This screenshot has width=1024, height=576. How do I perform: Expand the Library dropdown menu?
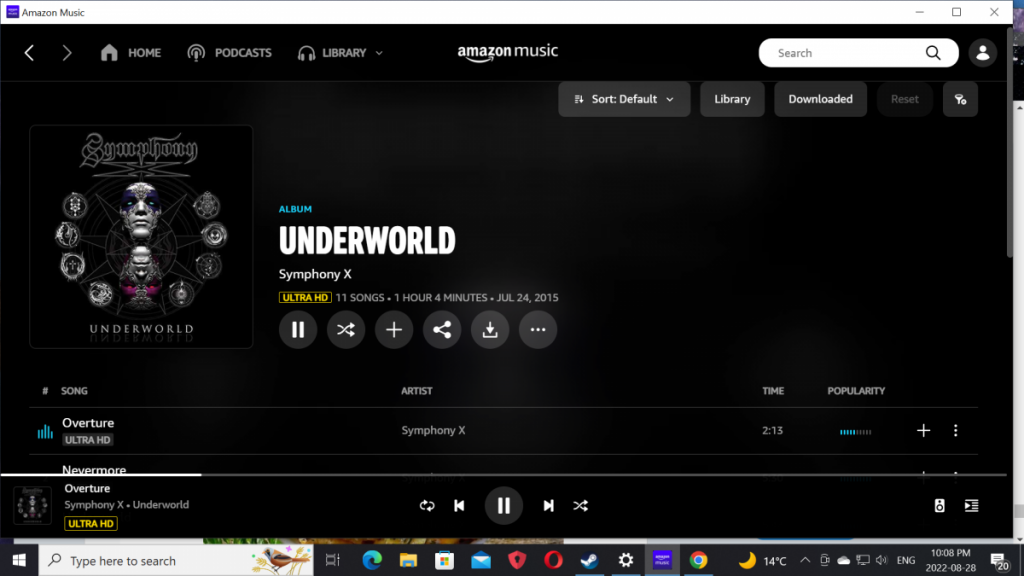click(340, 53)
